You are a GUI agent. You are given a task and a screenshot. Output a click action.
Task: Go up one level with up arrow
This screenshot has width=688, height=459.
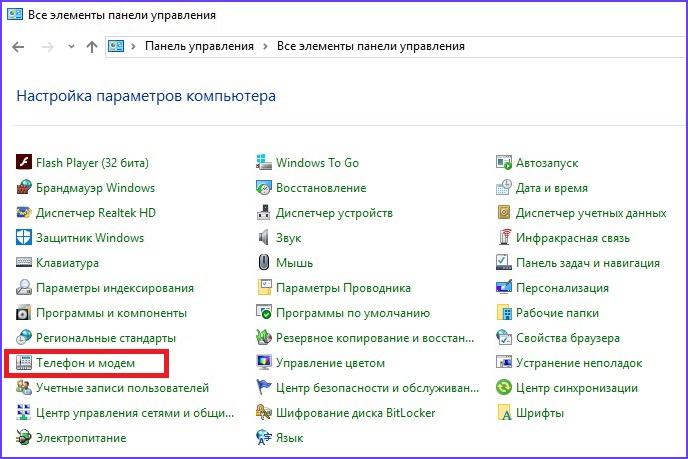pos(92,47)
